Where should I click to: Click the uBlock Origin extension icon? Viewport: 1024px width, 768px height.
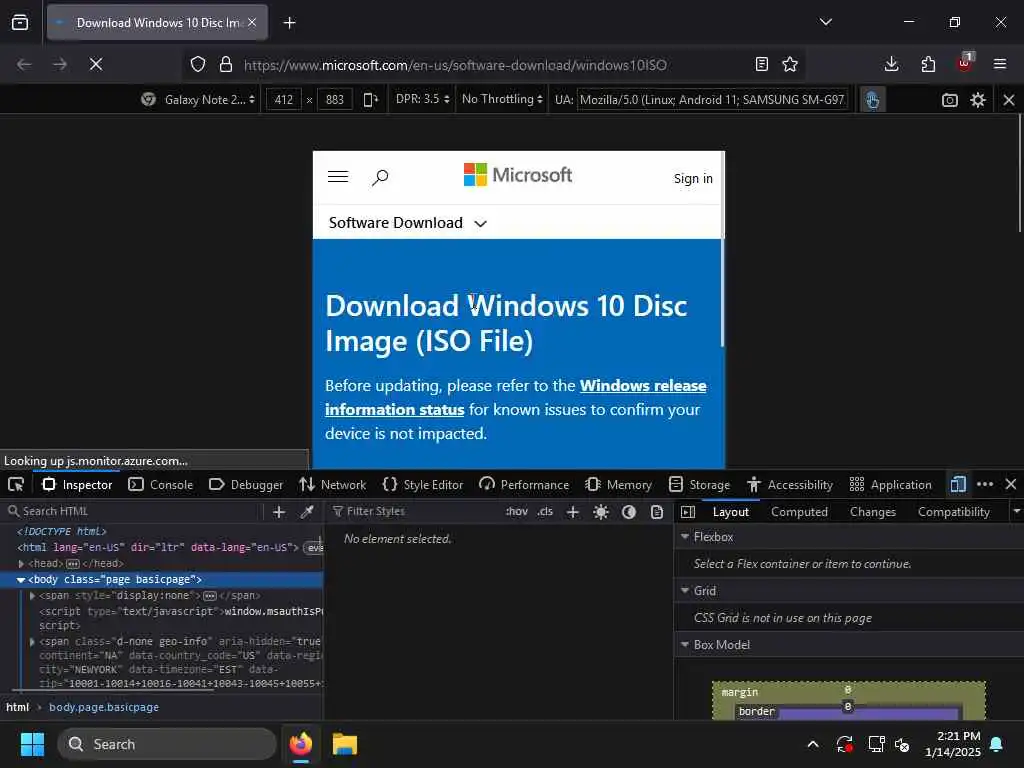965,63
